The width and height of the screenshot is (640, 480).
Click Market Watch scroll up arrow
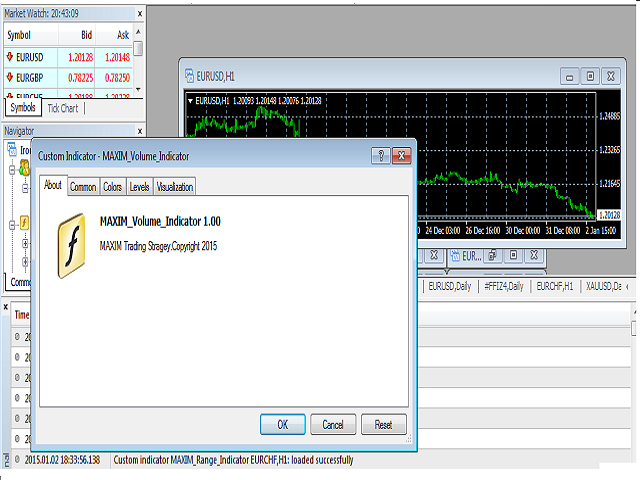click(x=138, y=32)
